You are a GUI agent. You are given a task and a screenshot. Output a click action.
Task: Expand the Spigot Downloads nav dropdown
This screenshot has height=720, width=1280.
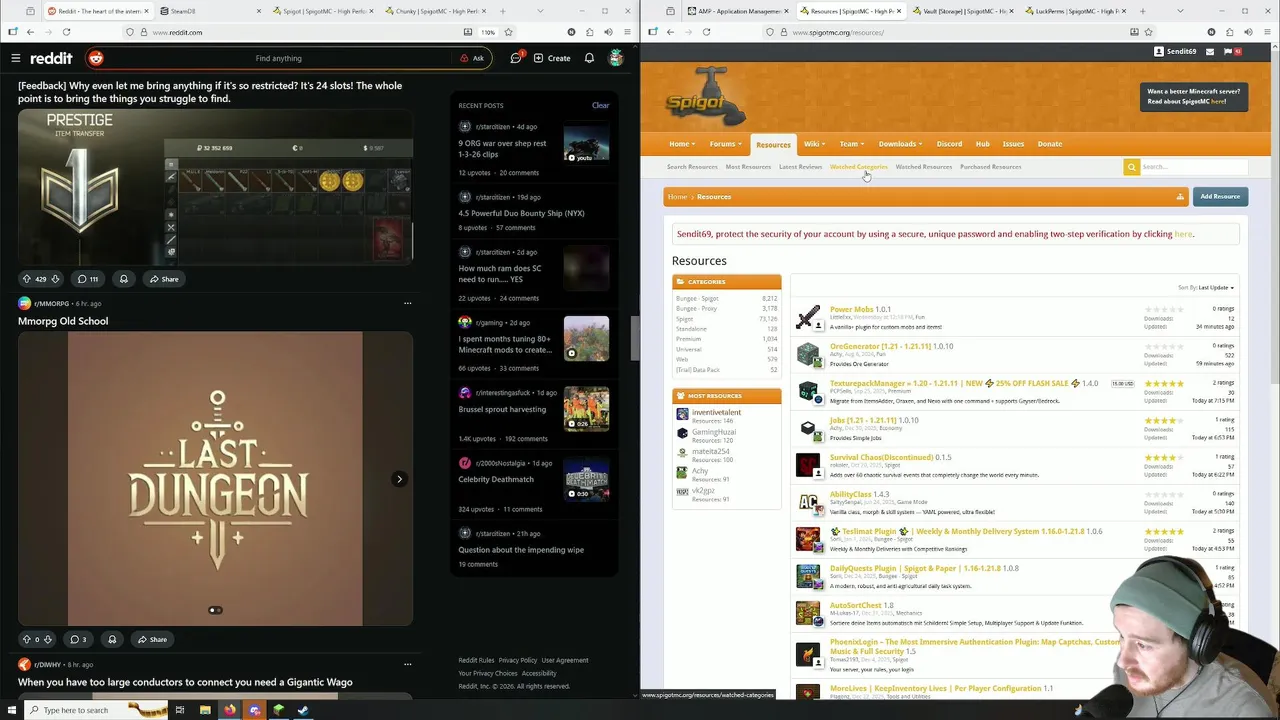pos(900,144)
